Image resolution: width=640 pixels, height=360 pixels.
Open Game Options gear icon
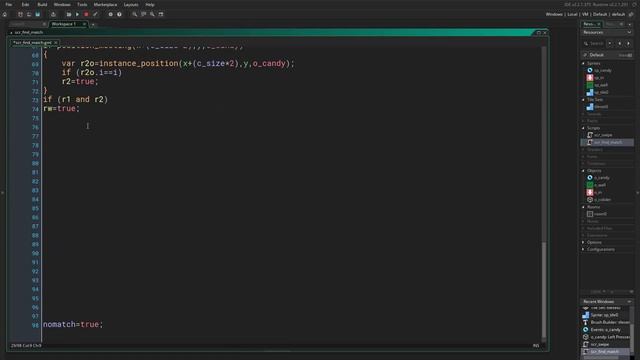pyautogui.click(x=110, y=14)
